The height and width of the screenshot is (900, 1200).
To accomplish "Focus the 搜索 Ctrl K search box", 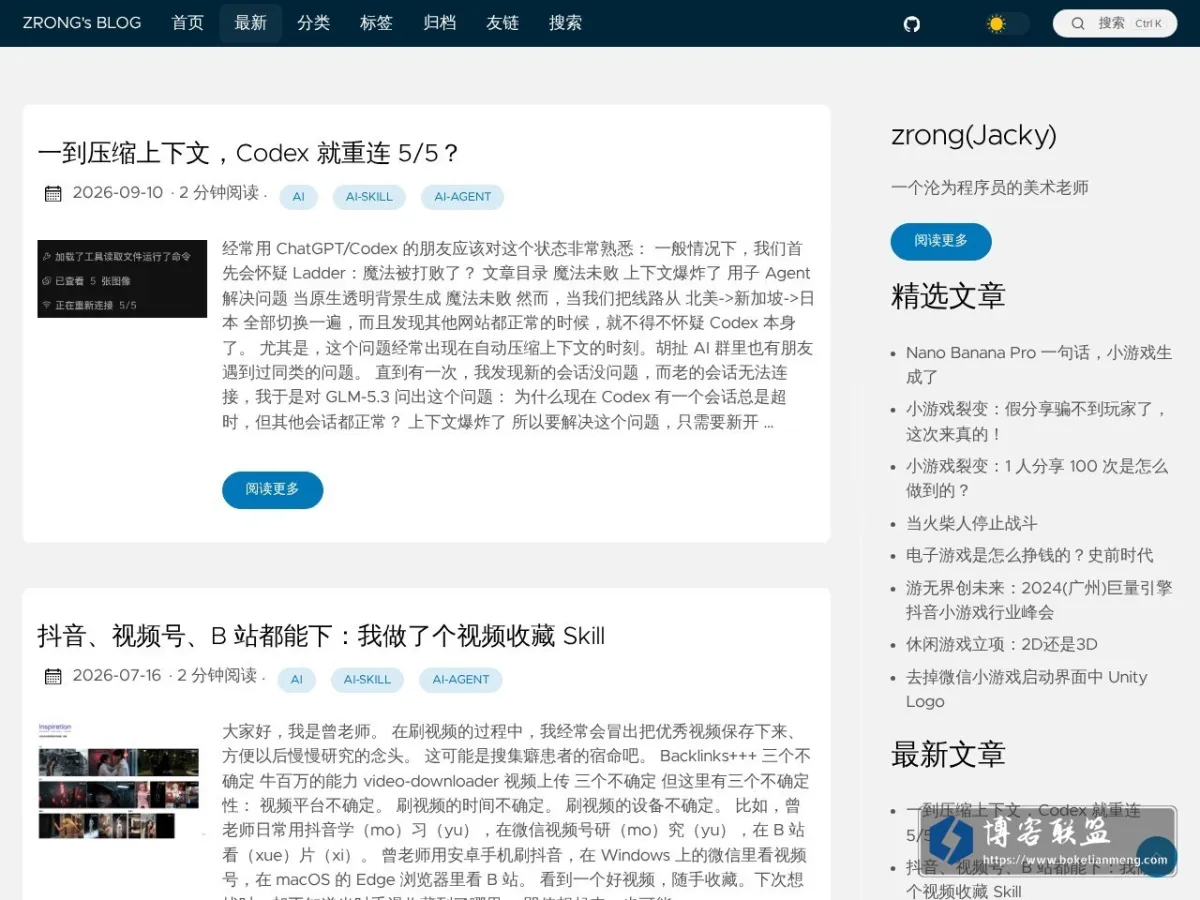I will click(x=1116, y=23).
